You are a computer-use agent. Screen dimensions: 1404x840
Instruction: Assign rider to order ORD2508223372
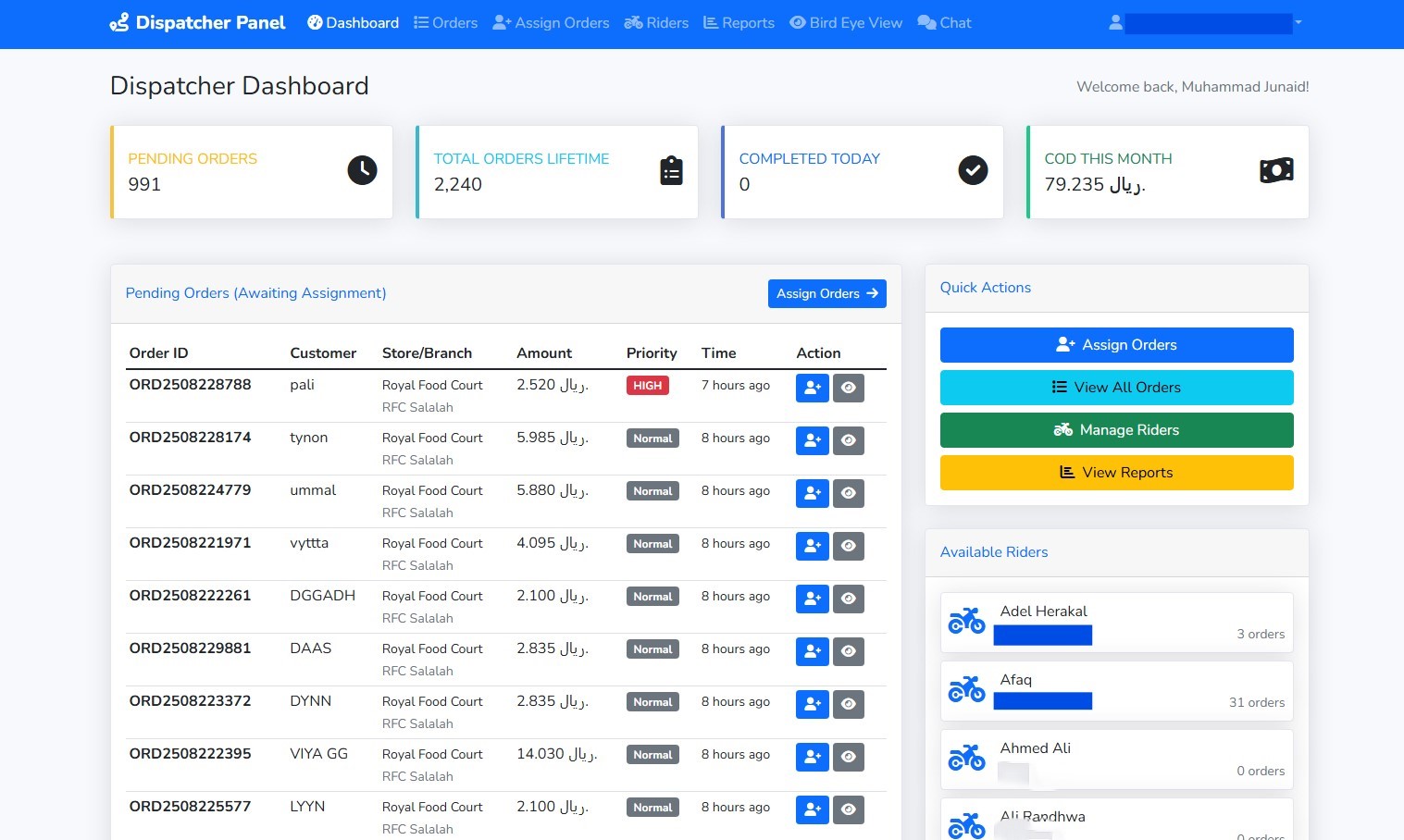pos(813,704)
